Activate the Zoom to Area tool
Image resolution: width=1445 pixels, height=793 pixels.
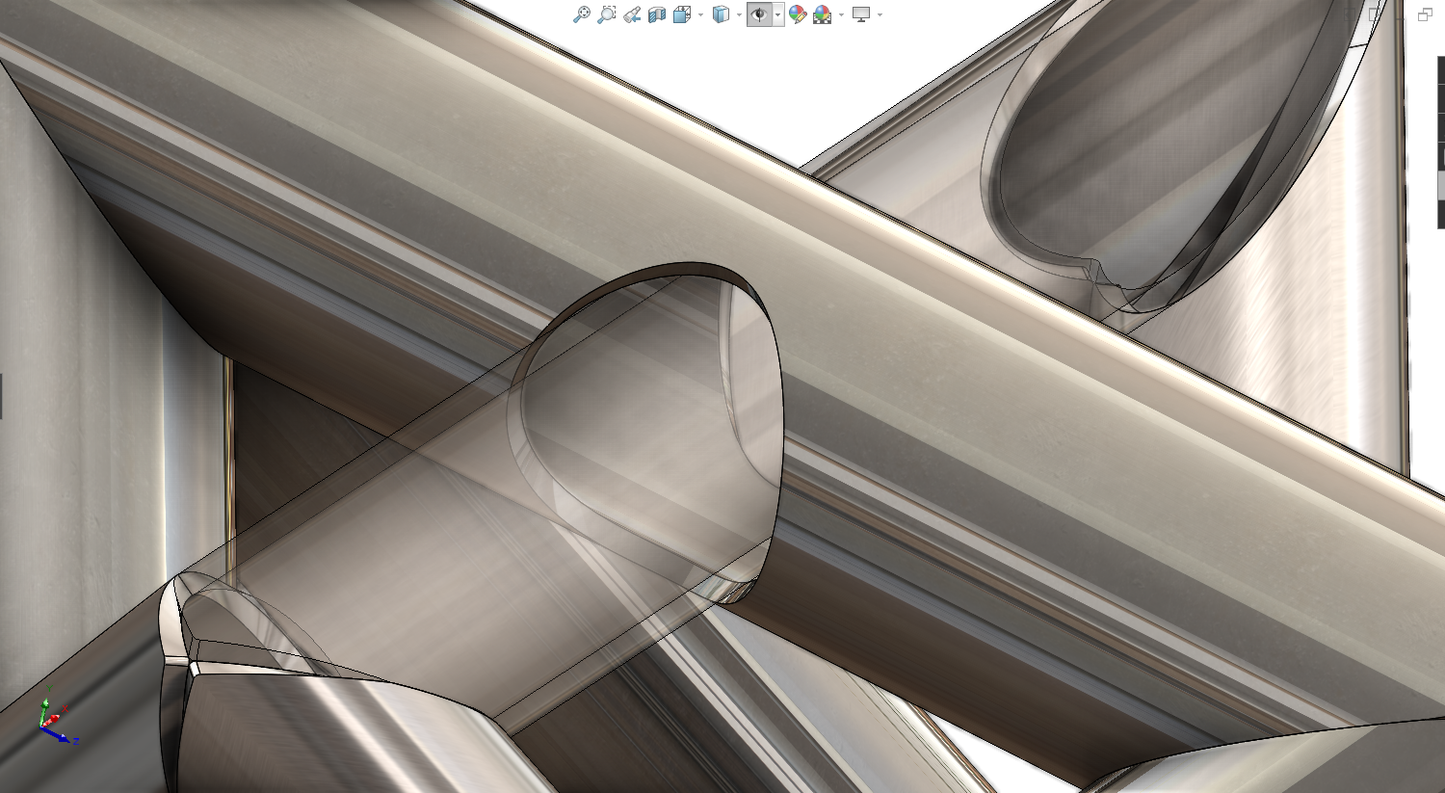pos(606,14)
